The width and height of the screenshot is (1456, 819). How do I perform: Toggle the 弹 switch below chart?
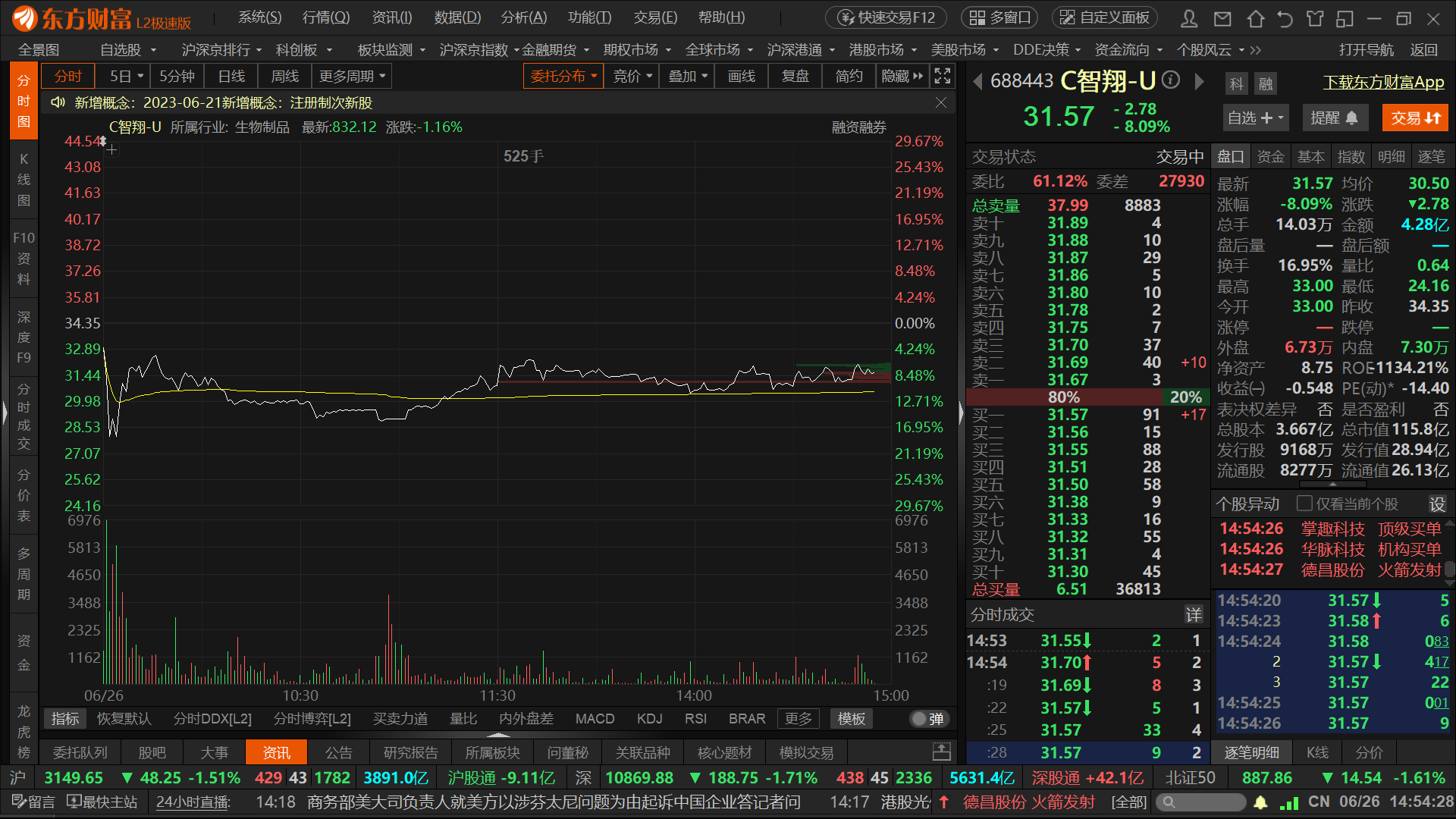tap(928, 718)
